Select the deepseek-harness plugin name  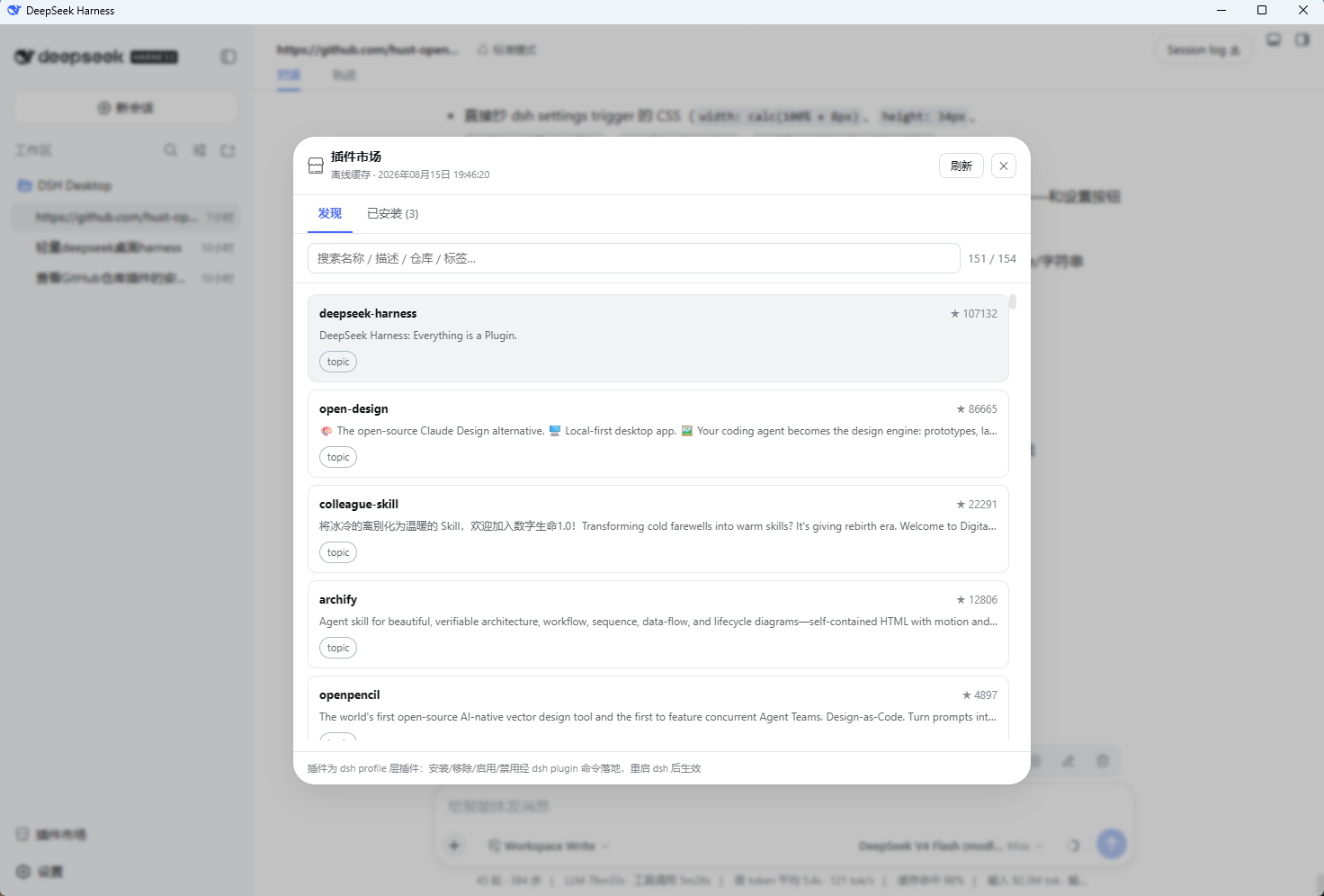click(368, 313)
